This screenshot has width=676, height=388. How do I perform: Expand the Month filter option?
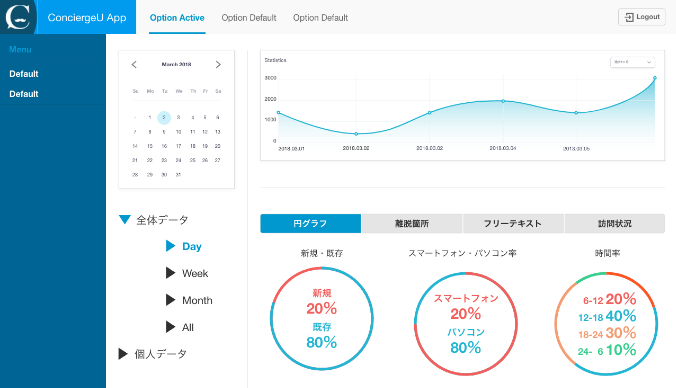[171, 300]
